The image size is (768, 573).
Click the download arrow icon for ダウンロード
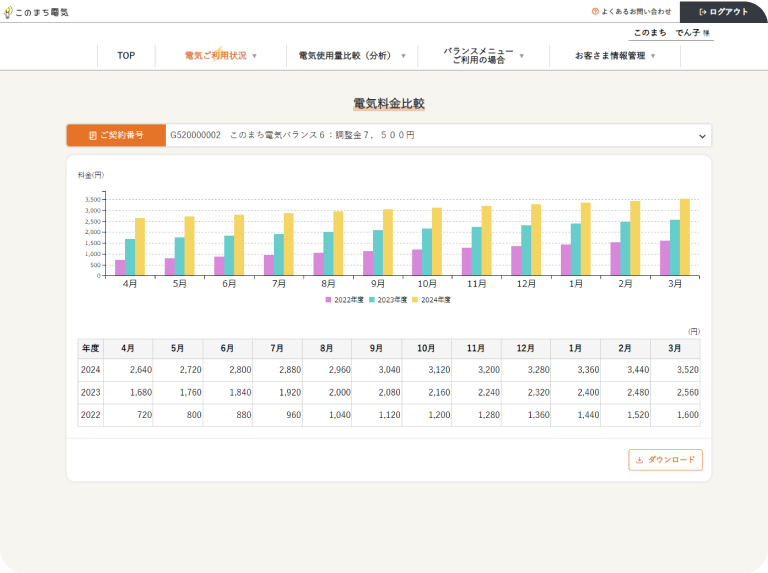click(639, 460)
